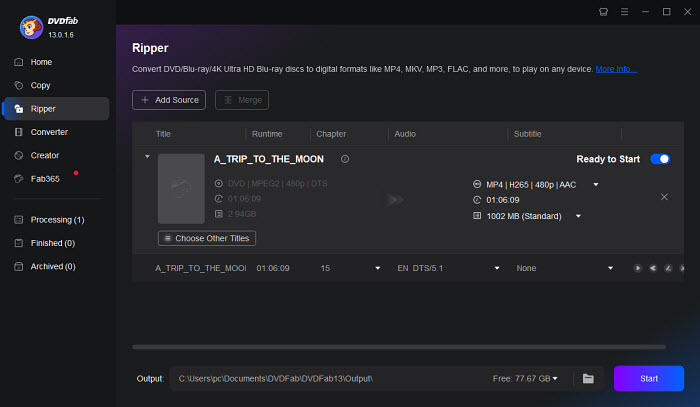The height and width of the screenshot is (407, 700).
Task: Go to the Copy module
Action: [x=40, y=85]
